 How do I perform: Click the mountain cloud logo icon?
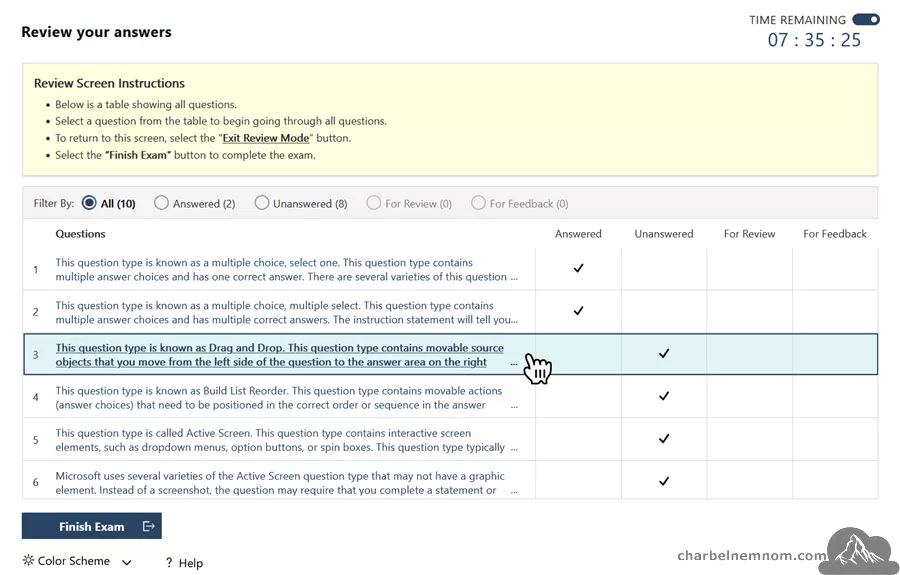[x=861, y=551]
